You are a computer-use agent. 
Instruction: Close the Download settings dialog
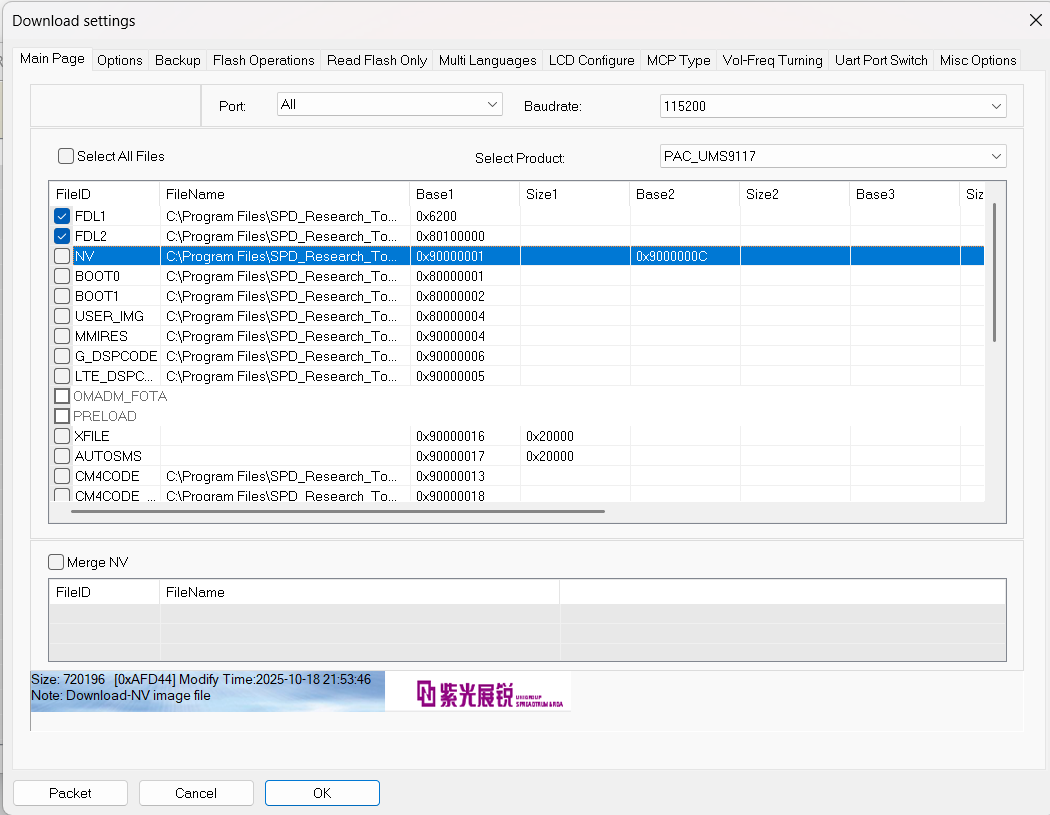[x=1035, y=20]
